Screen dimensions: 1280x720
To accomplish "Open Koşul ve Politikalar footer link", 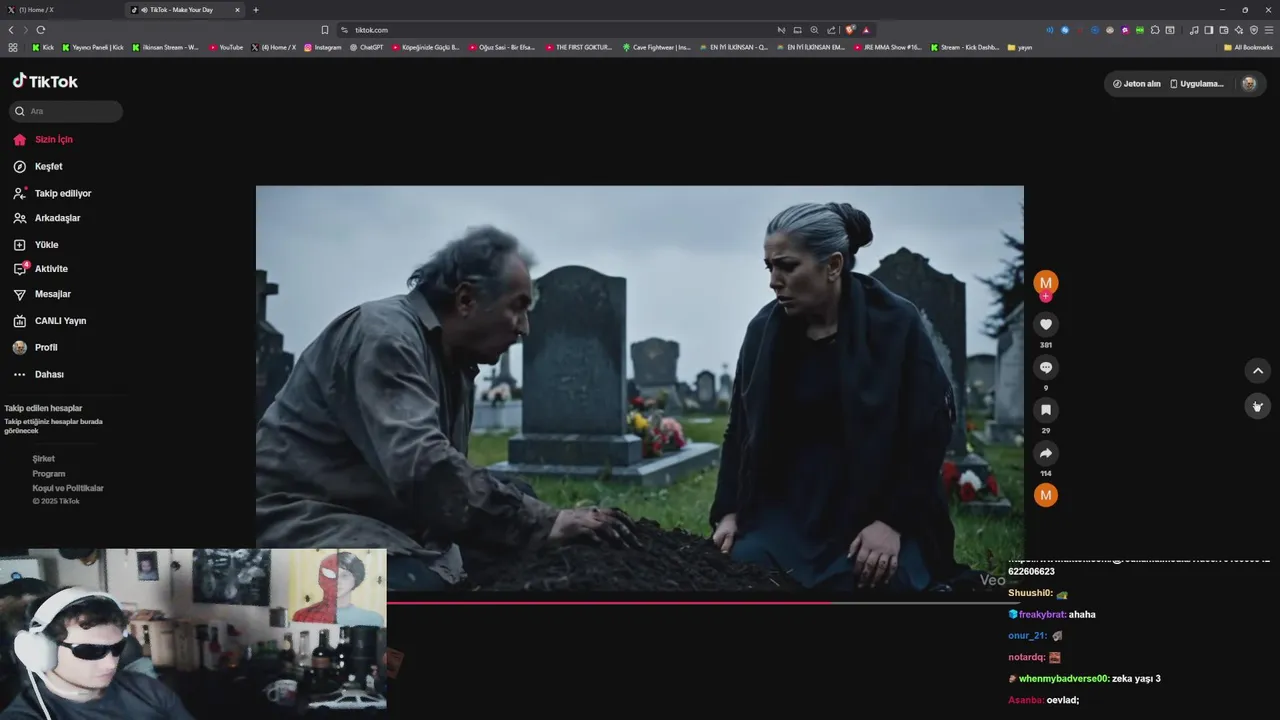I will click(68, 488).
